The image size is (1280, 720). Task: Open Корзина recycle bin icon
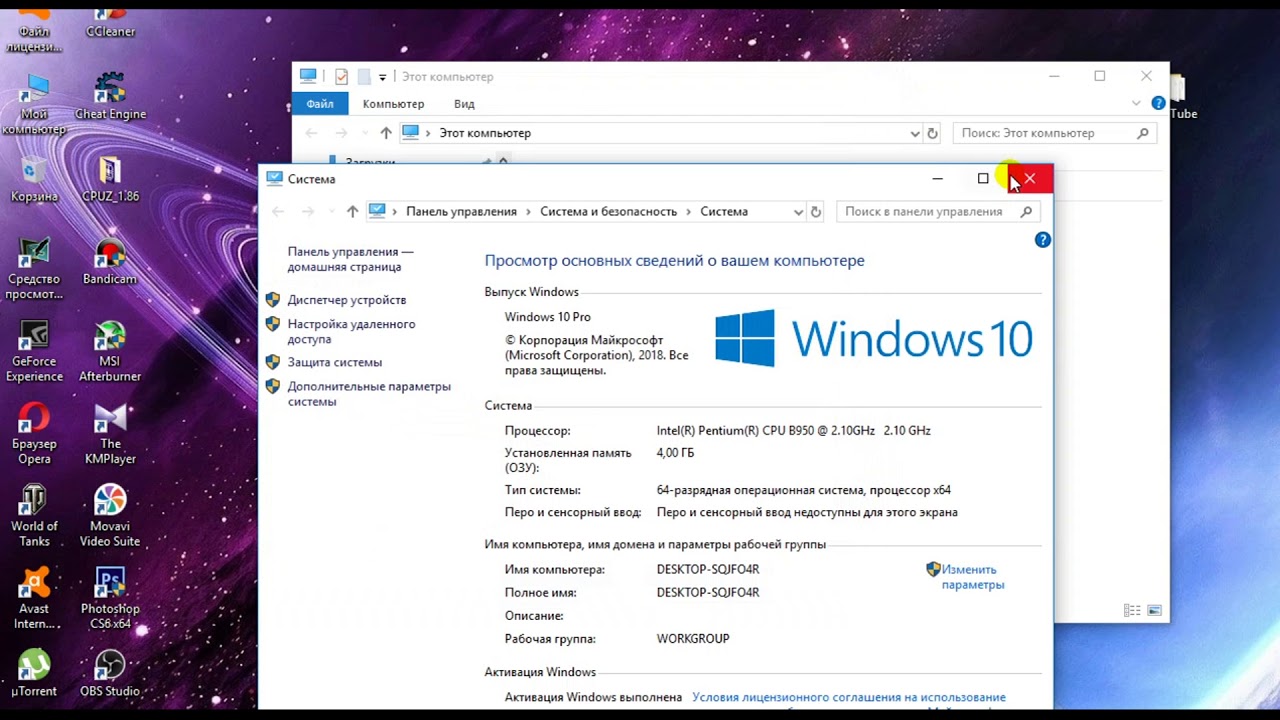[34, 179]
